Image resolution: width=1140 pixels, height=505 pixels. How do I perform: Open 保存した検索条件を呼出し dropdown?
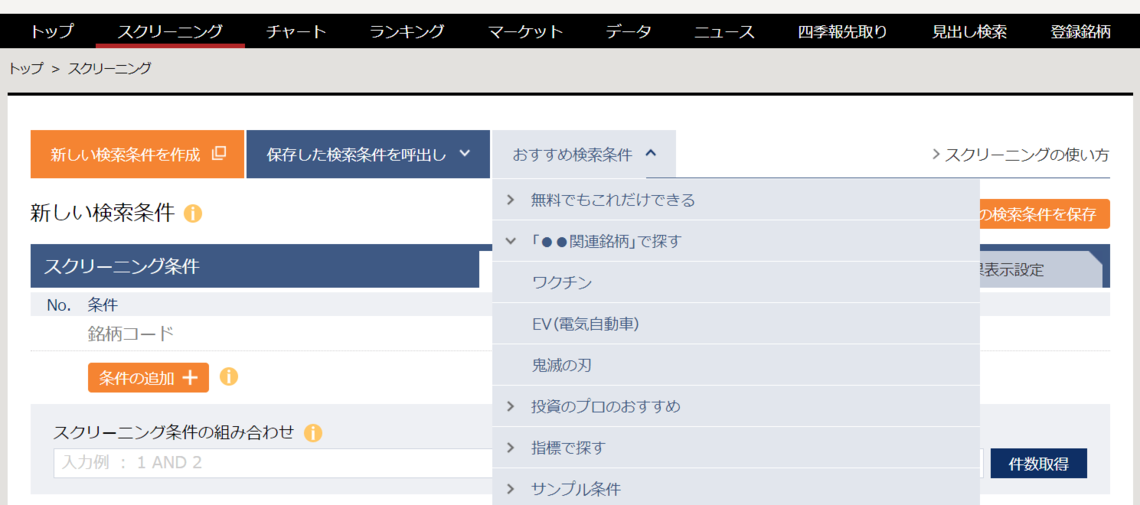[368, 154]
